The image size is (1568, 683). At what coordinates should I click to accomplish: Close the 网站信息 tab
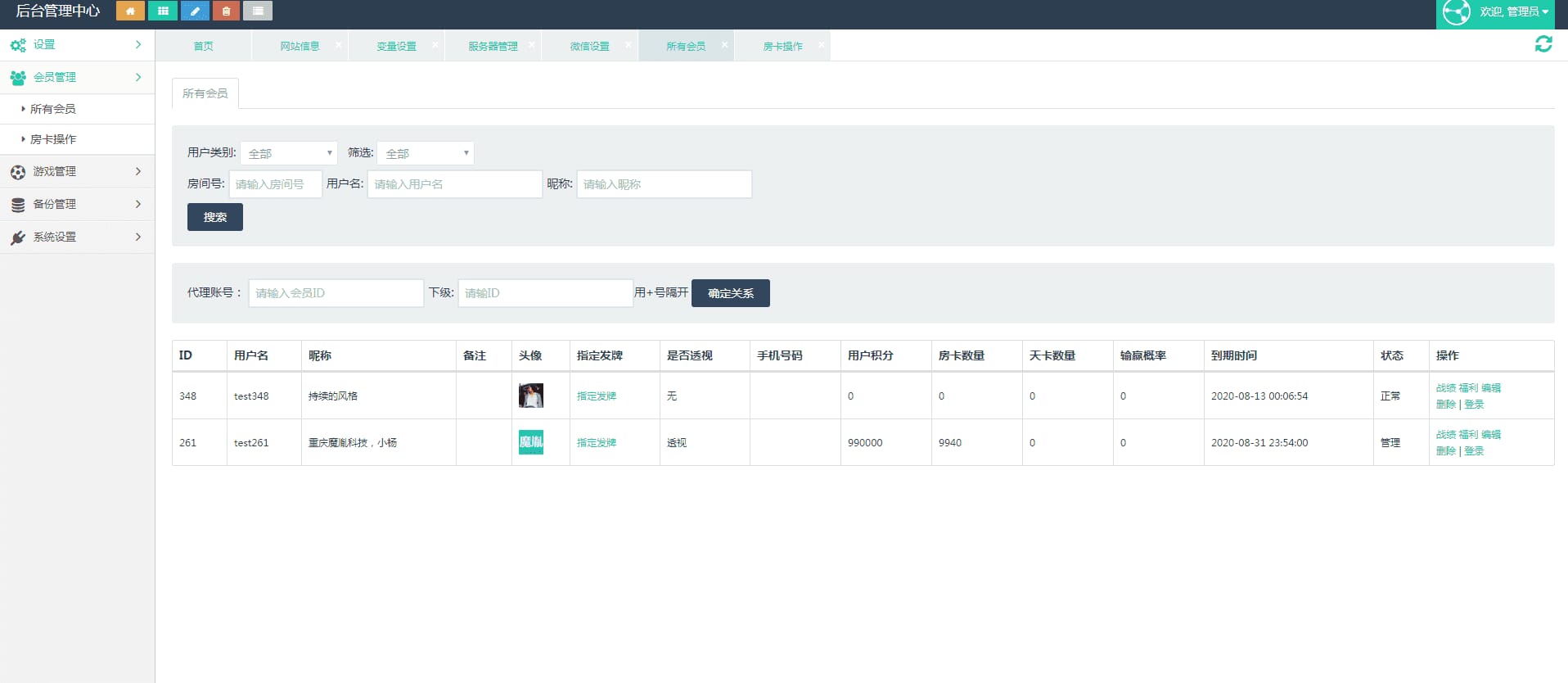(x=339, y=45)
